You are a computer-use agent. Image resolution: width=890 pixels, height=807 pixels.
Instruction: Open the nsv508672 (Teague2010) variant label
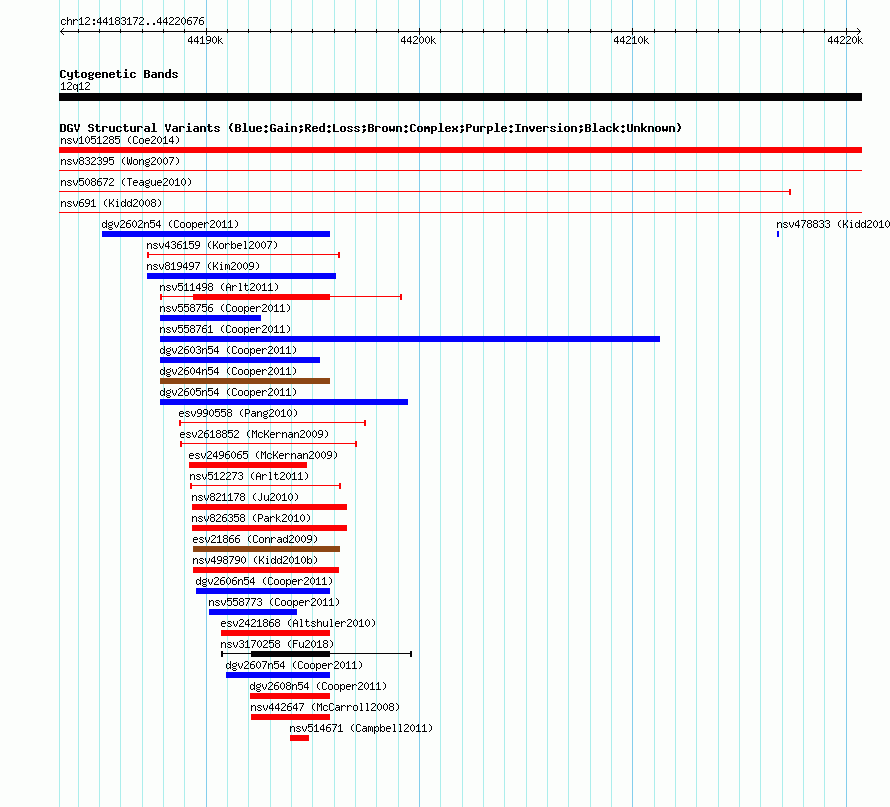pos(126,182)
